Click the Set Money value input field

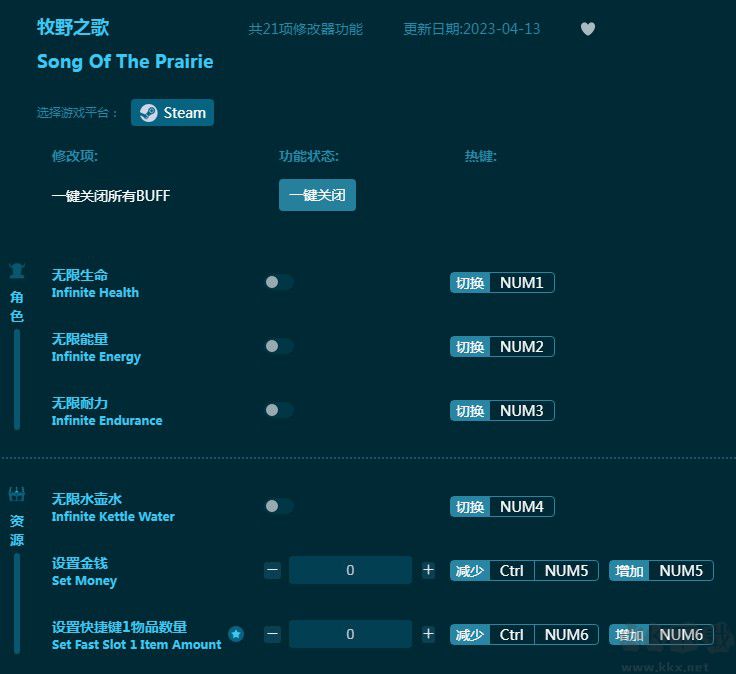(x=350, y=570)
